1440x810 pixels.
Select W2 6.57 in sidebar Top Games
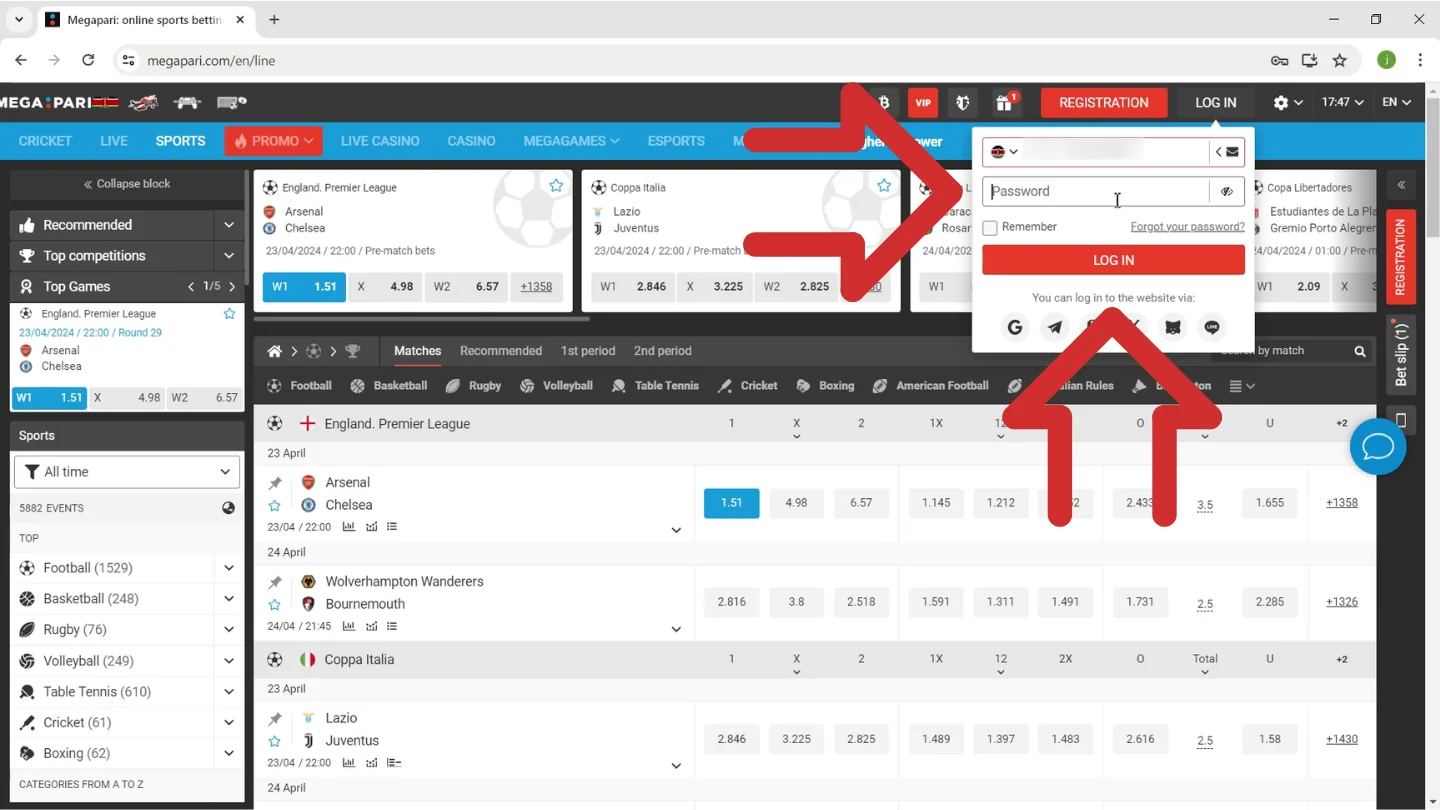[205, 397]
